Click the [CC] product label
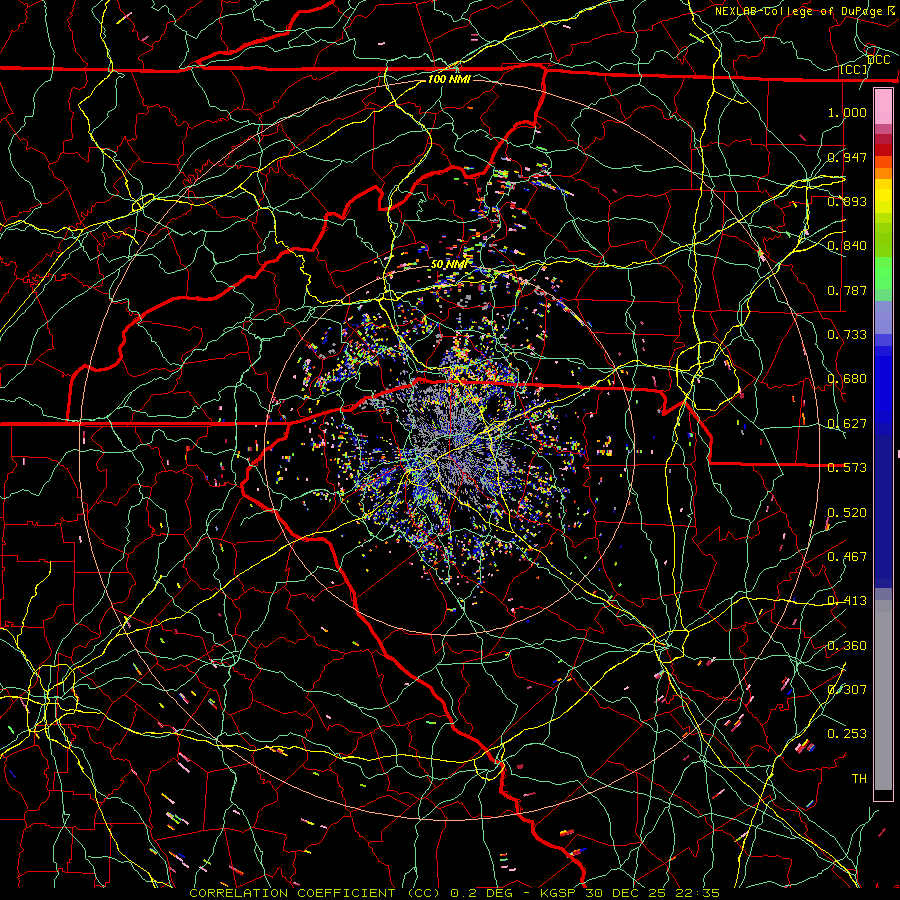 [854, 70]
